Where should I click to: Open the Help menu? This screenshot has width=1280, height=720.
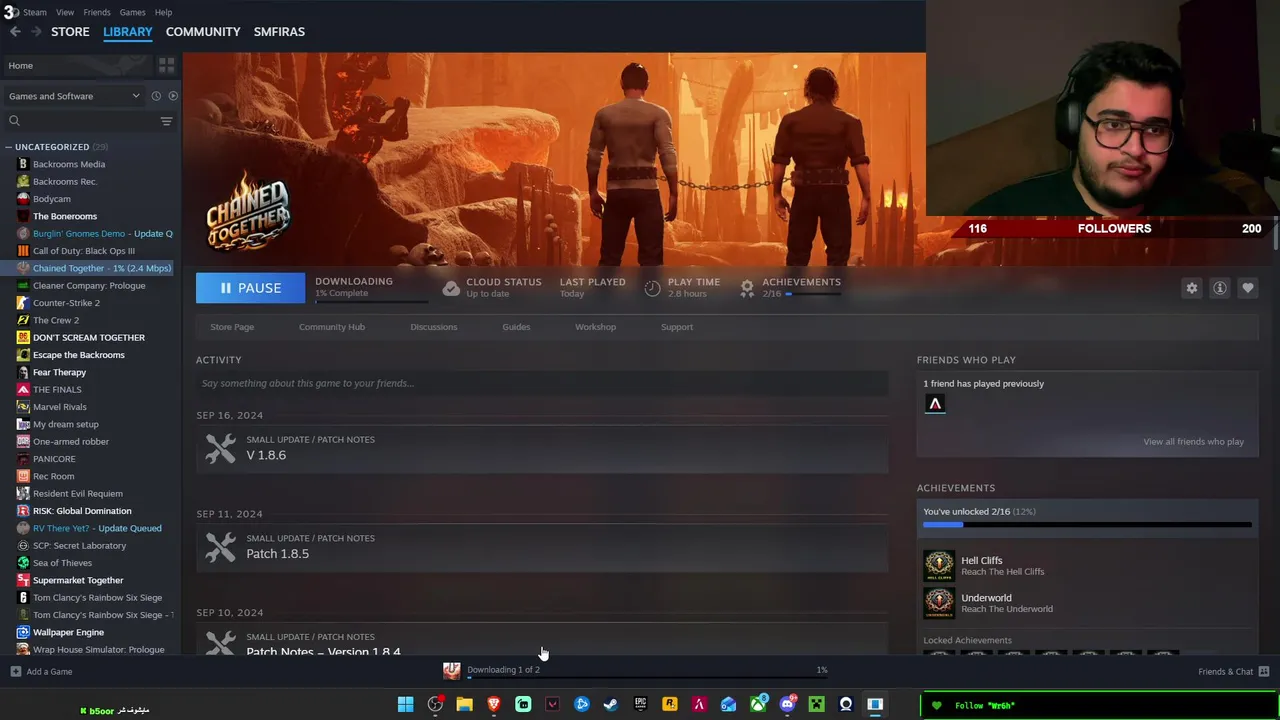[163, 12]
